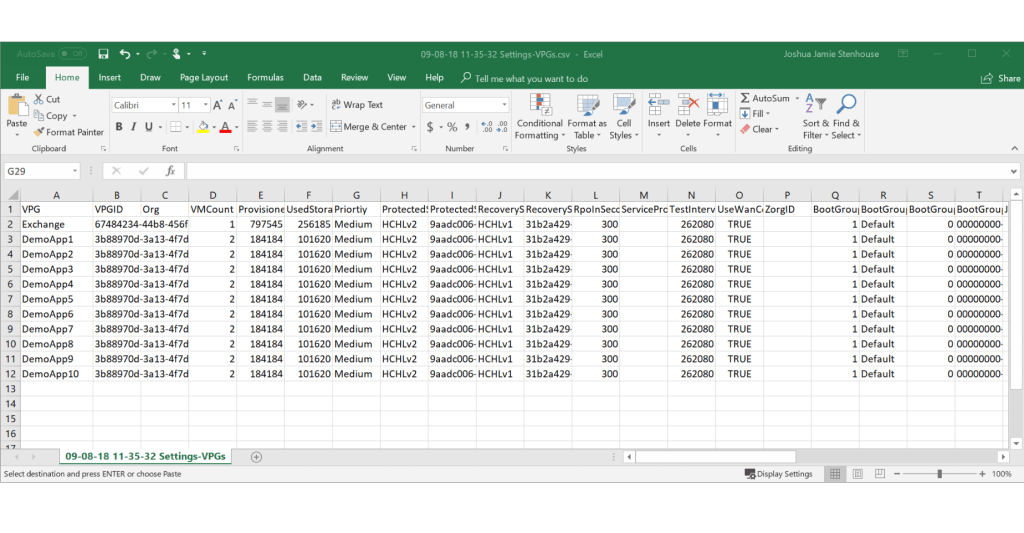
Task: Click the Increase Font Size icon
Action: click(x=216, y=105)
